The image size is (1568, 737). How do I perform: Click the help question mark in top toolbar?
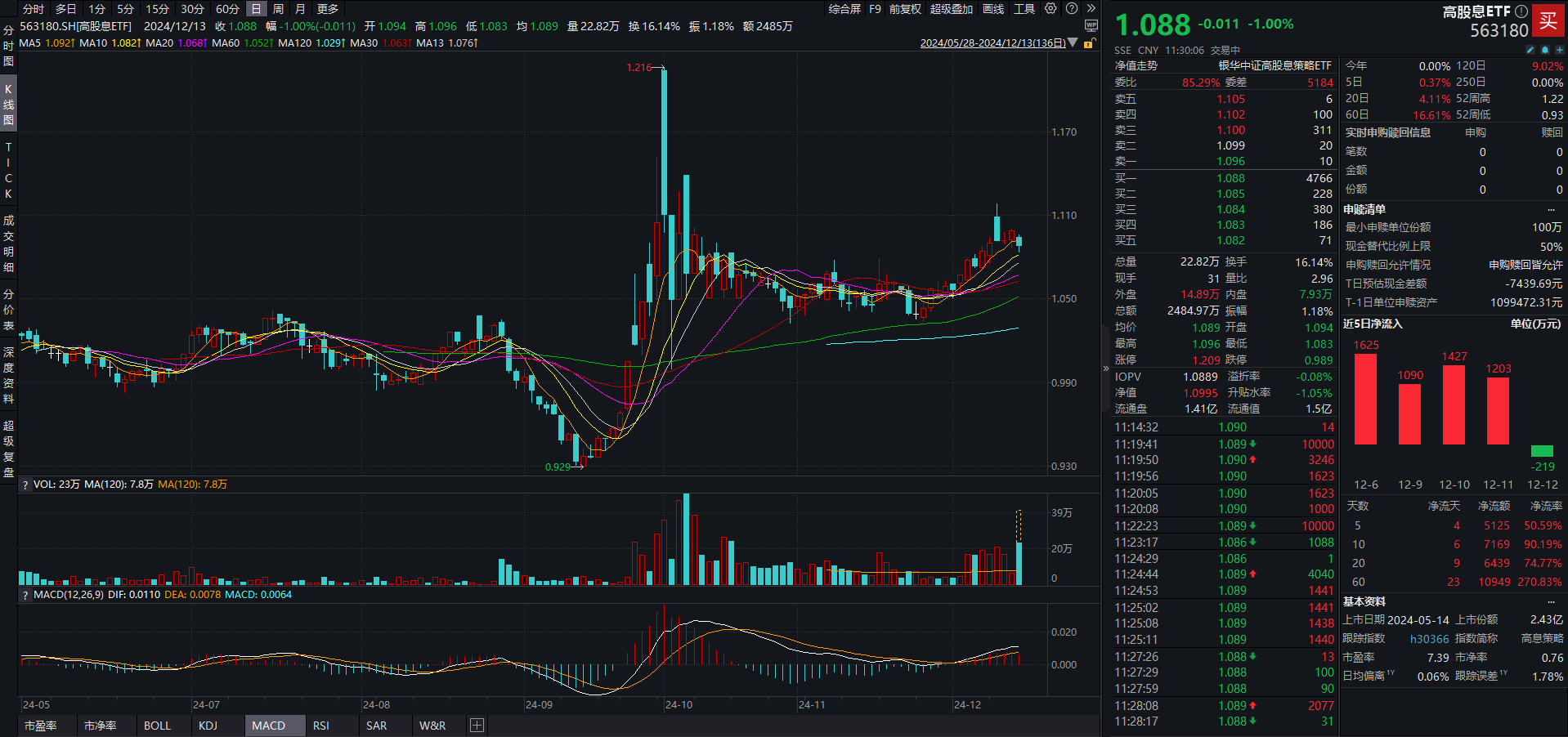tap(1071, 9)
